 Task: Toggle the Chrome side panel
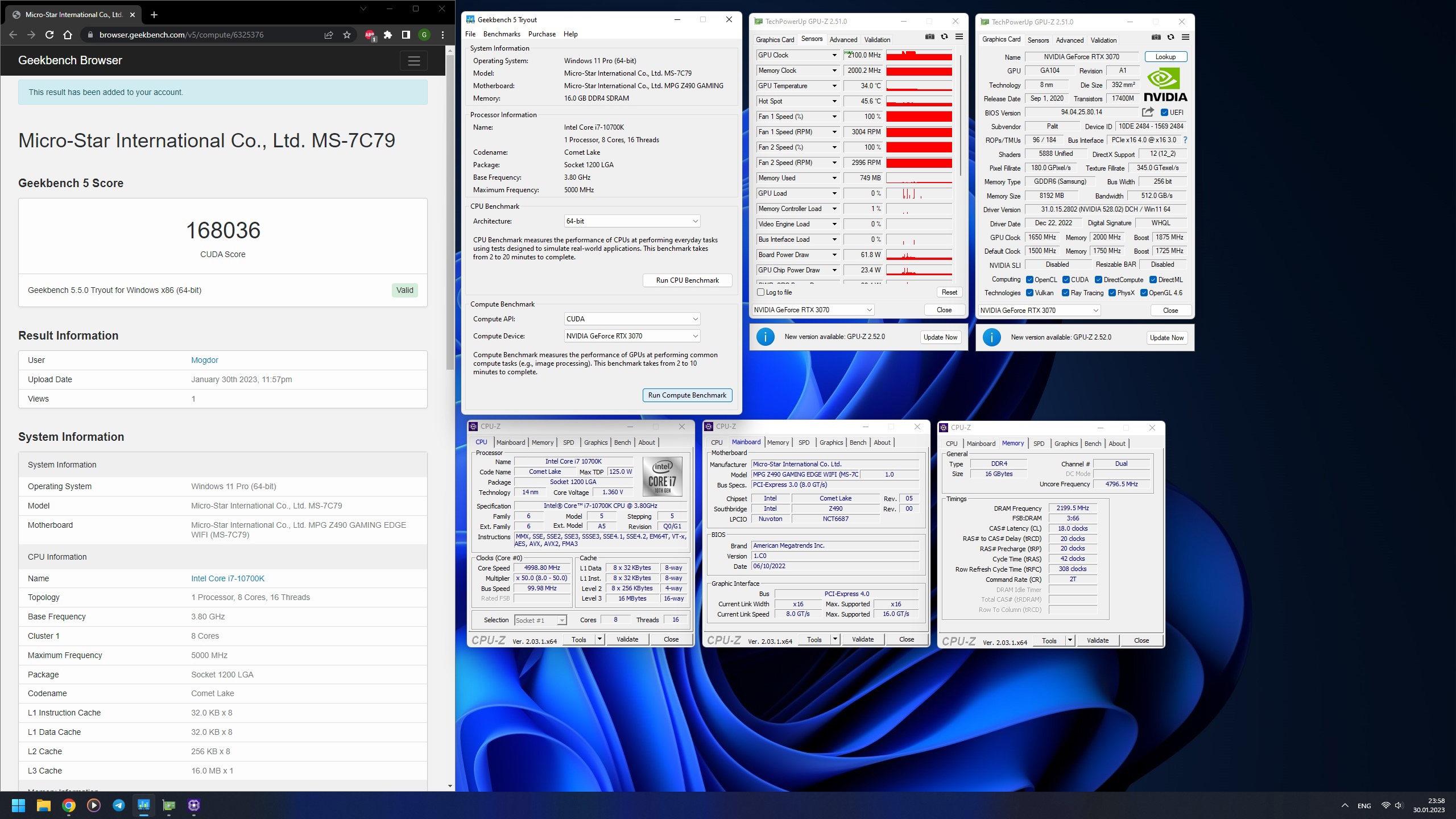(406, 35)
